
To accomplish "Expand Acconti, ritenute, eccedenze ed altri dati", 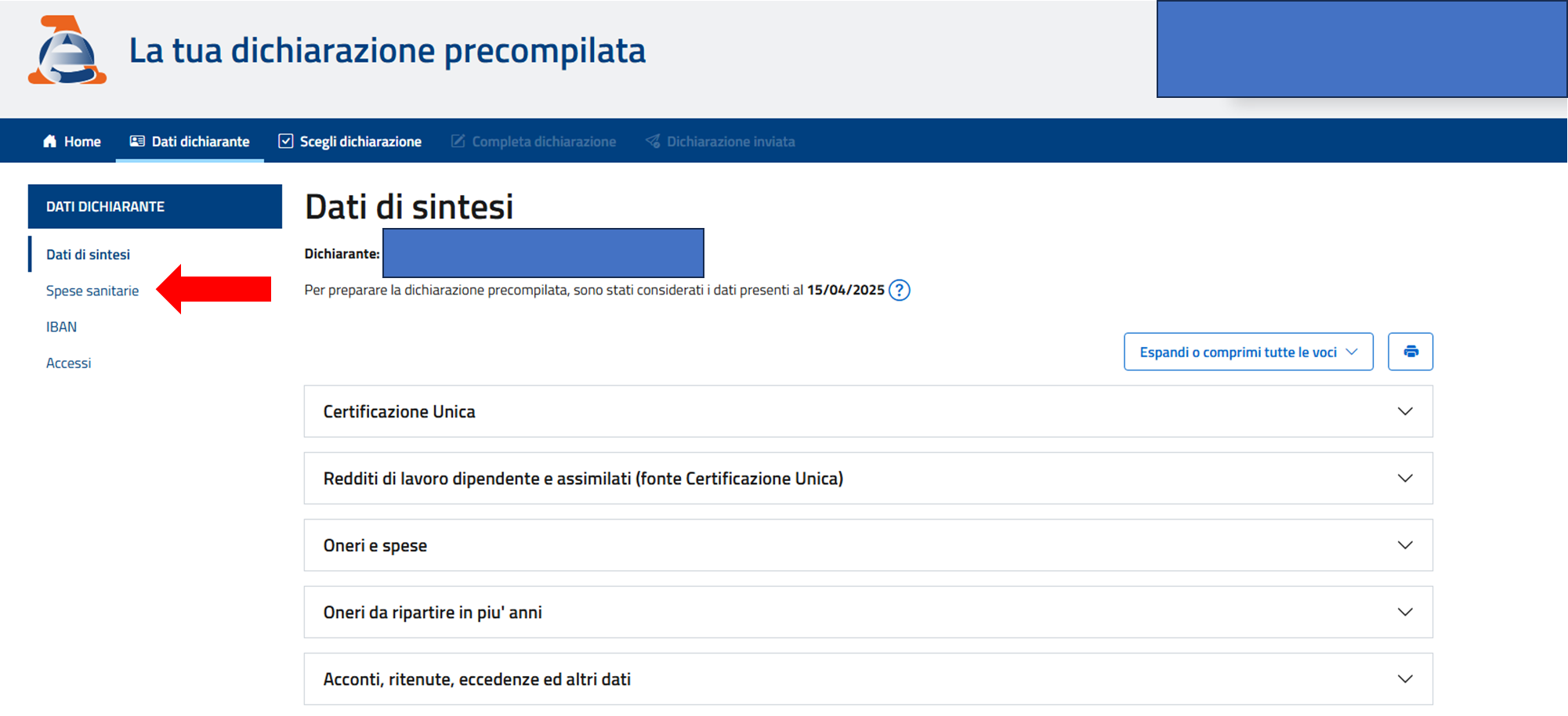I will pyautogui.click(x=1404, y=679).
